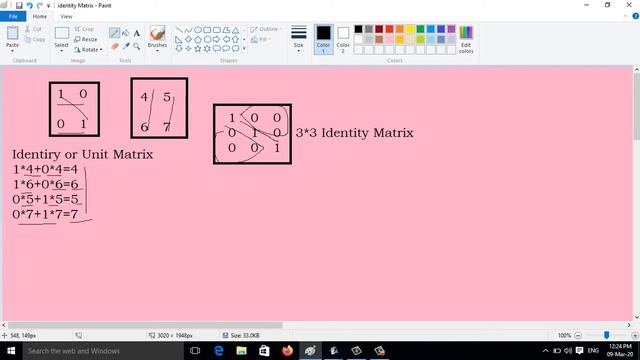Open the Rotate dropdown

point(88,49)
